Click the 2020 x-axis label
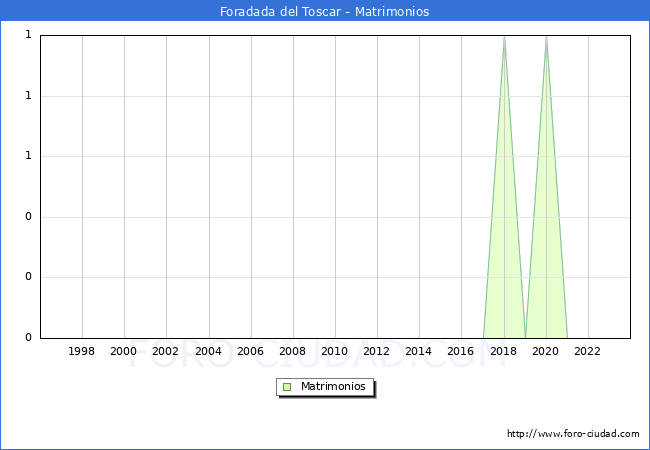650x450 pixels. pyautogui.click(x=546, y=351)
